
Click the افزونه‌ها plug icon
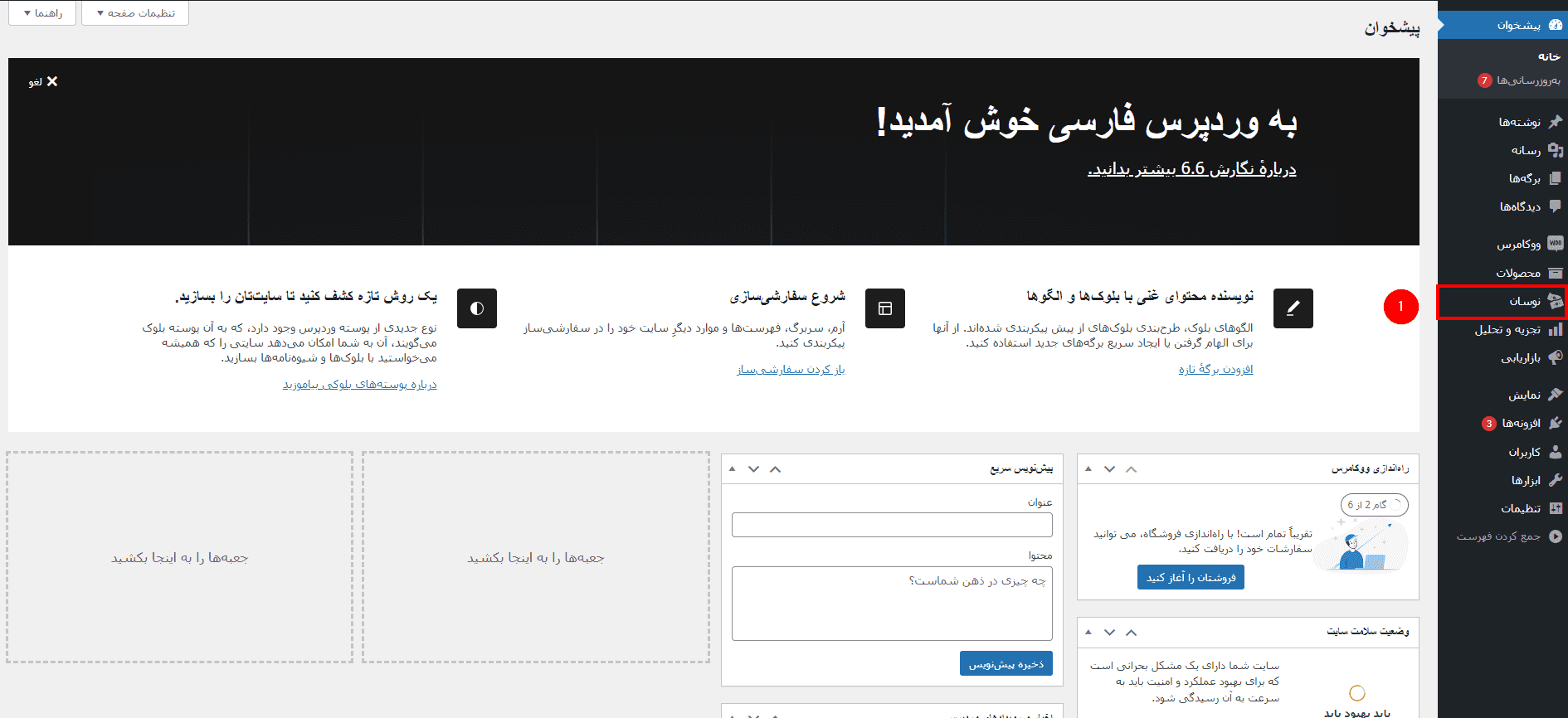[x=1556, y=423]
